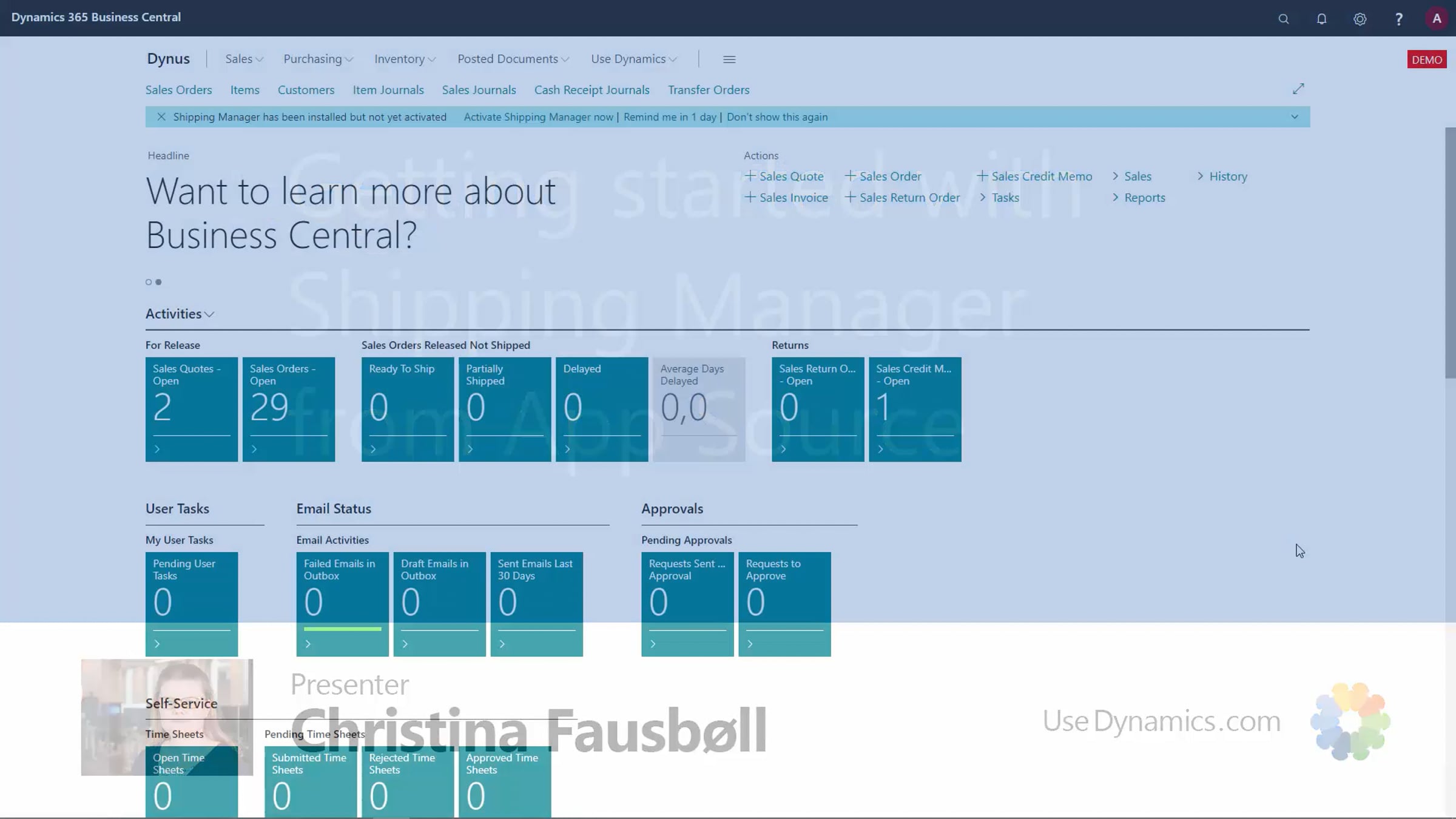
Task: Click Activate Shipping Manager now
Action: click(x=538, y=117)
